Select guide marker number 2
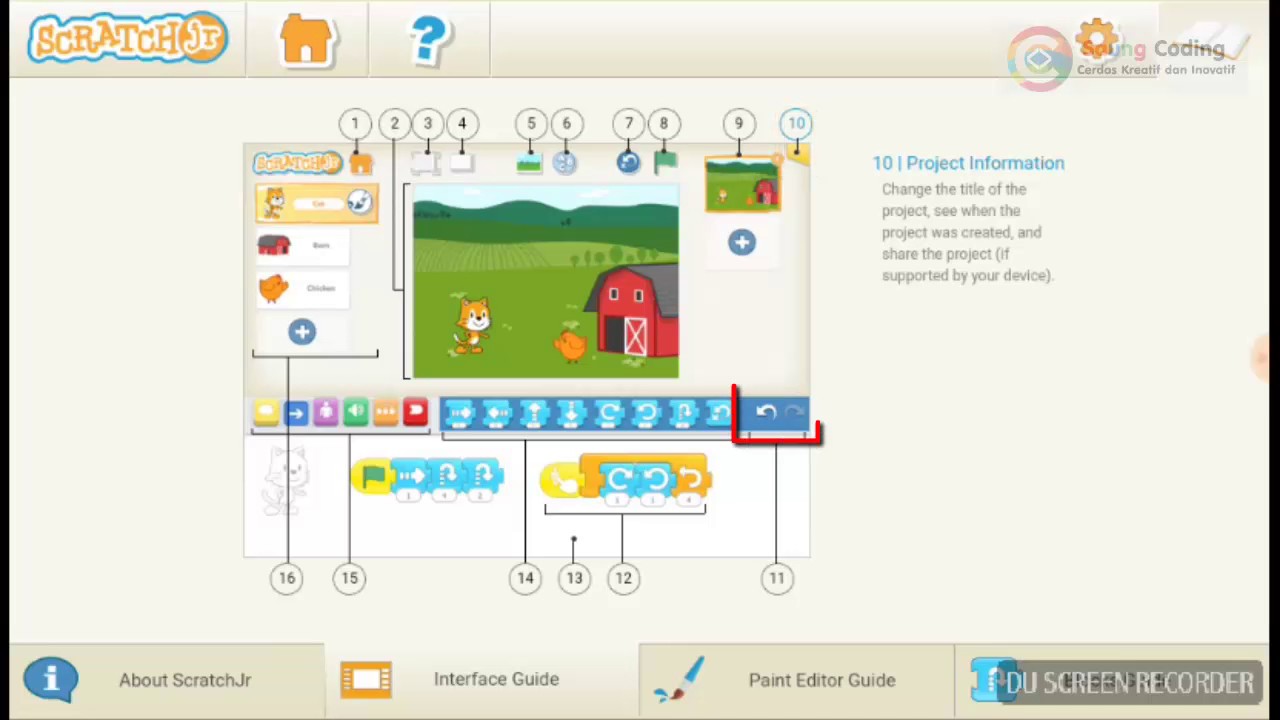The width and height of the screenshot is (1280, 720). (x=394, y=124)
